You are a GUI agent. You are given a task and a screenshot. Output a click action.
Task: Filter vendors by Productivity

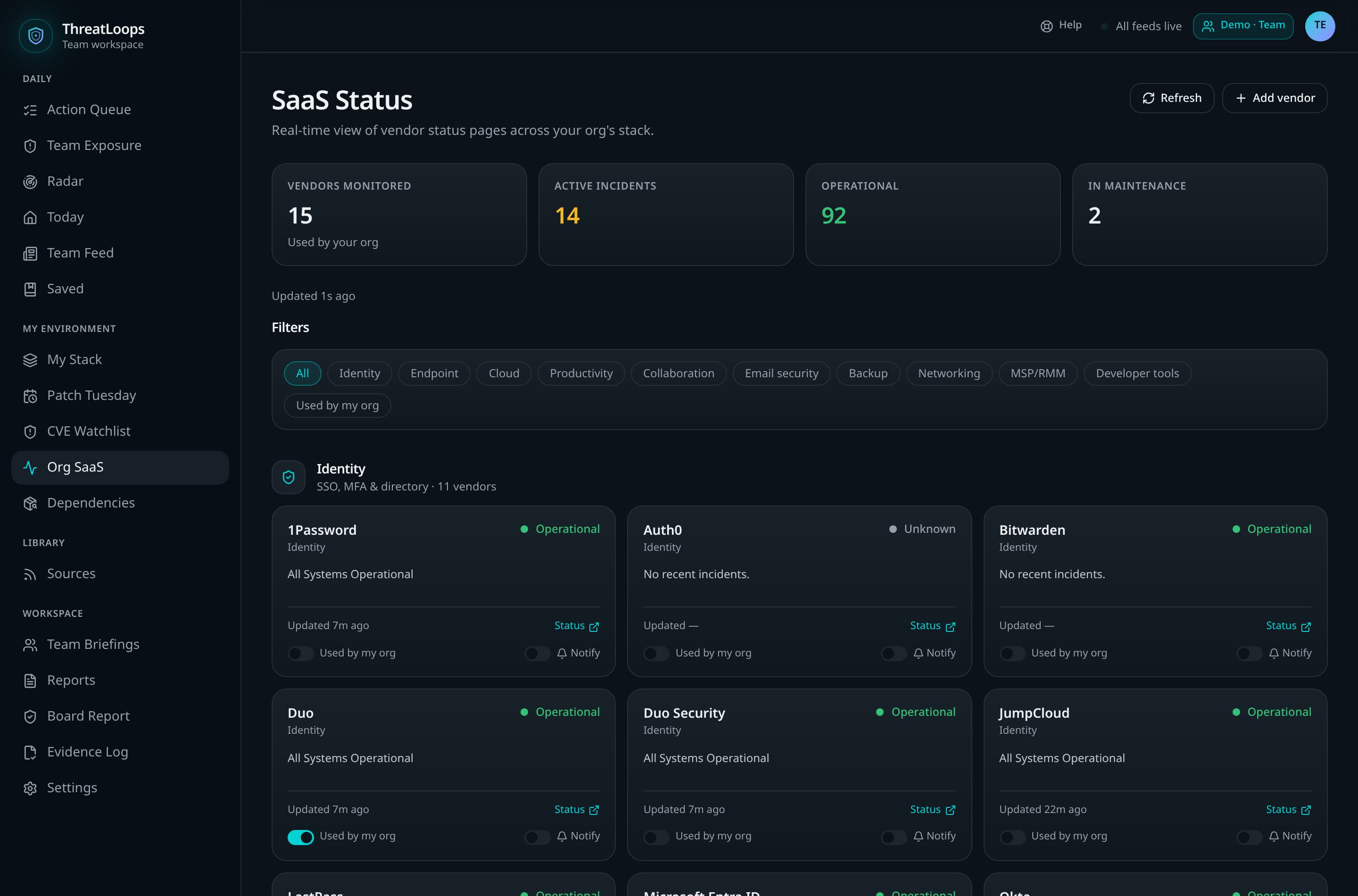click(x=581, y=373)
